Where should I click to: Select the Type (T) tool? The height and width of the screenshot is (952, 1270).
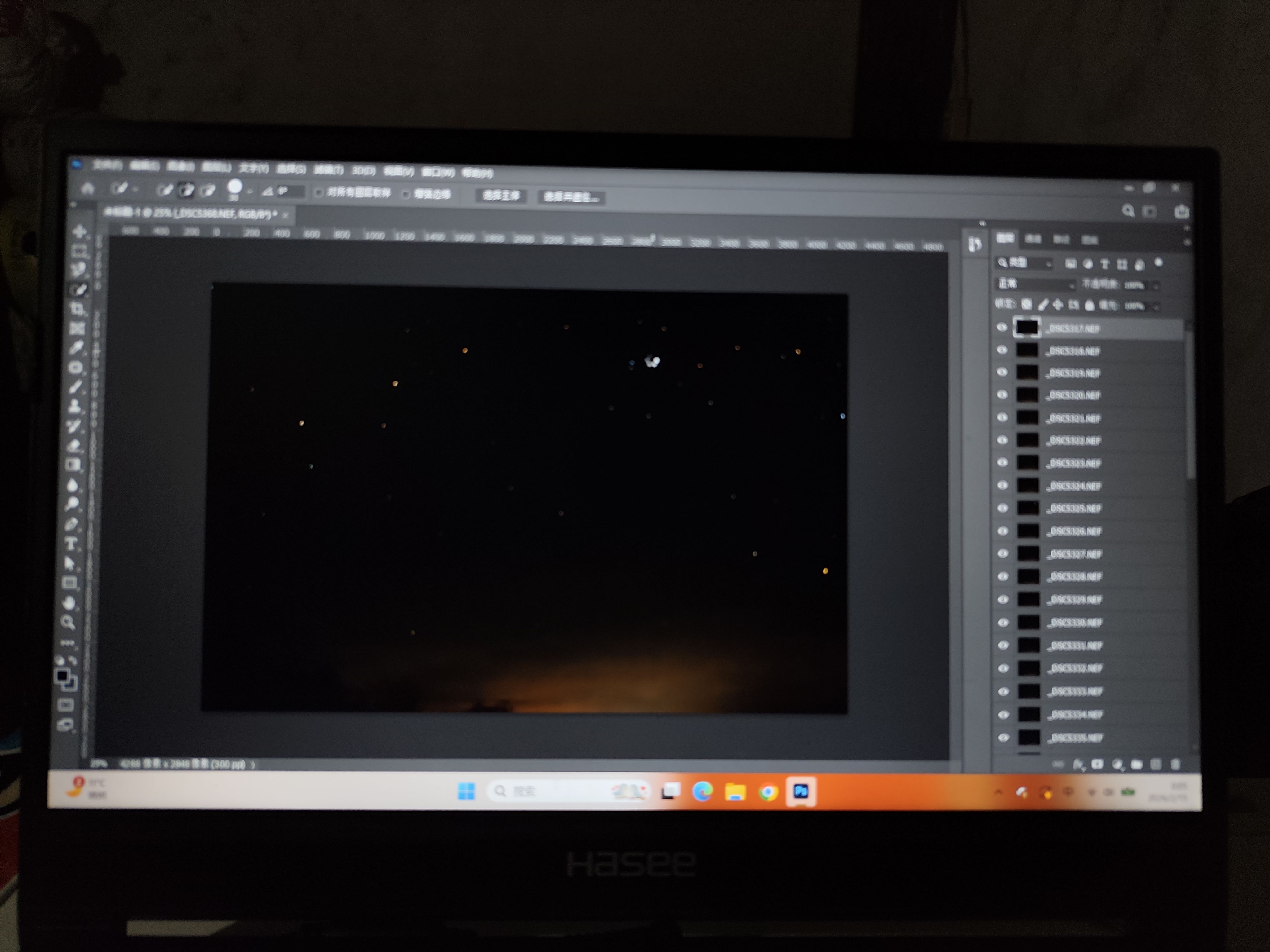[71, 544]
